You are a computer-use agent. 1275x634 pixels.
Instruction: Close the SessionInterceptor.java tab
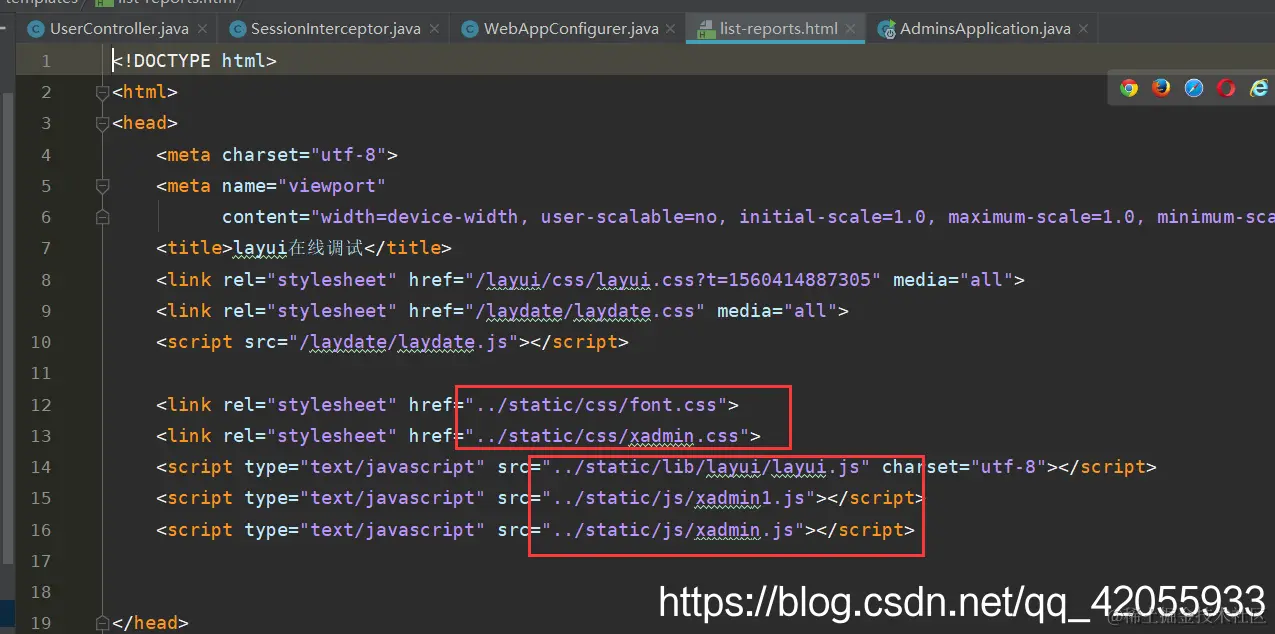[435, 29]
